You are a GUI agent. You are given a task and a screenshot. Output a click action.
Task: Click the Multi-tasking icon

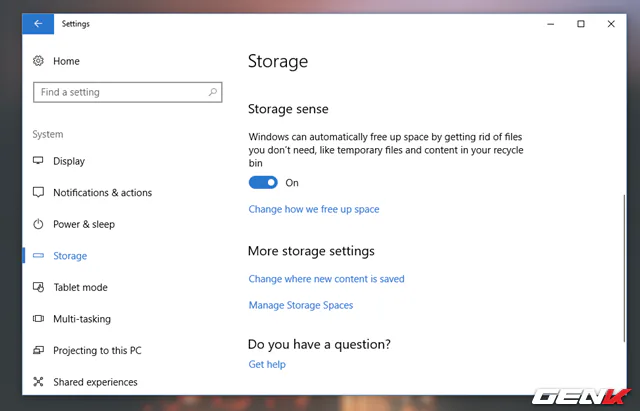[x=38, y=318]
